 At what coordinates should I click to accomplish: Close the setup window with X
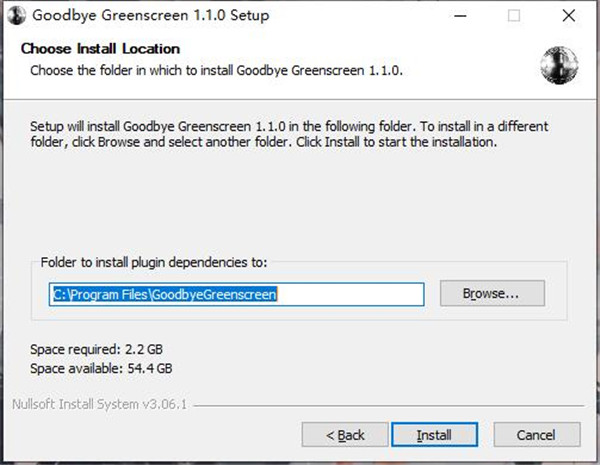(x=569, y=16)
